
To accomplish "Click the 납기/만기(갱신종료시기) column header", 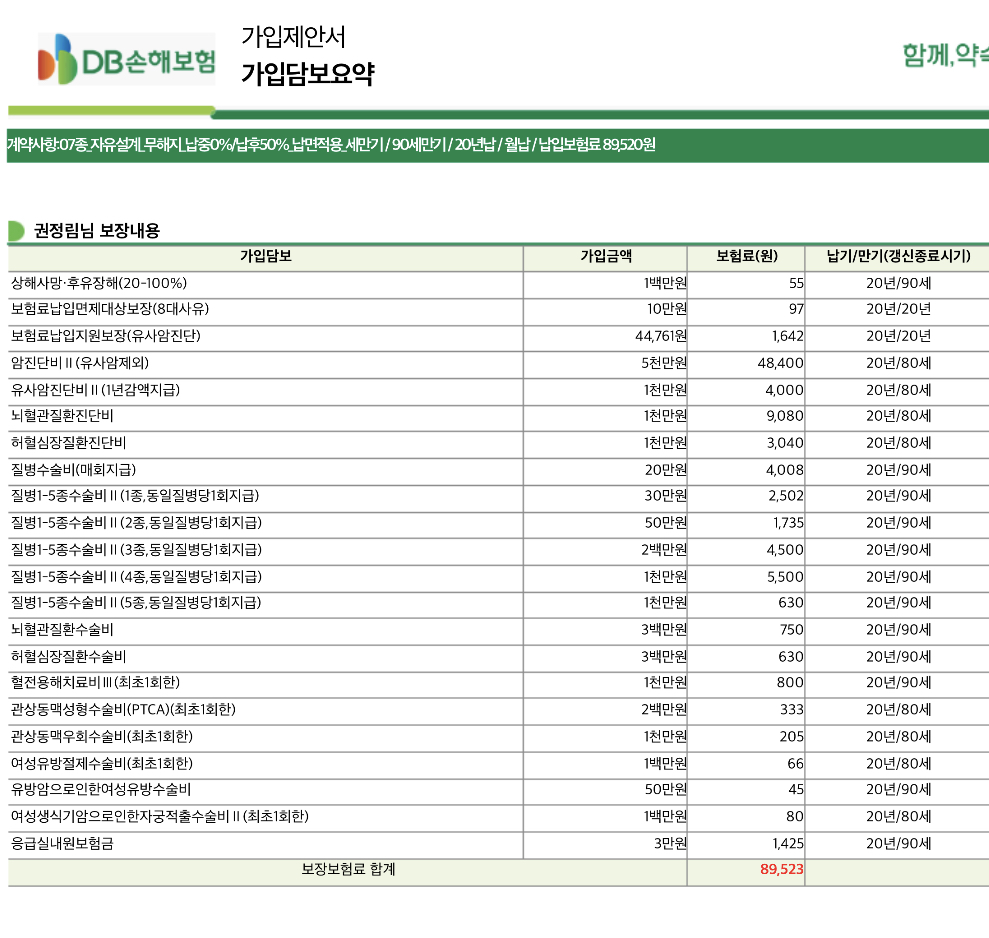I will pos(898,256).
